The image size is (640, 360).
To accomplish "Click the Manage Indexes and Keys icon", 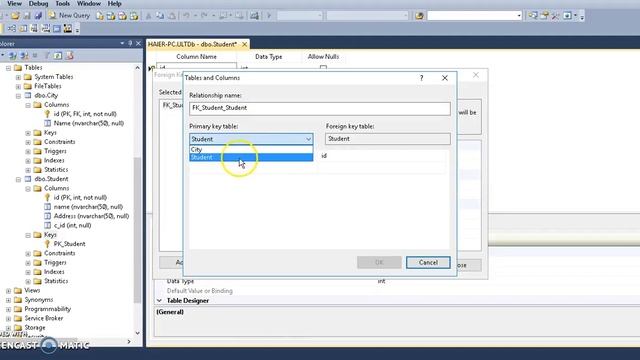I will [23, 29].
